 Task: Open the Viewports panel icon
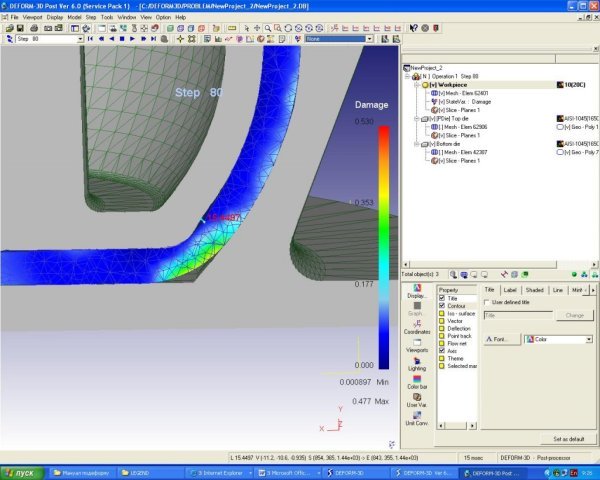click(417, 346)
